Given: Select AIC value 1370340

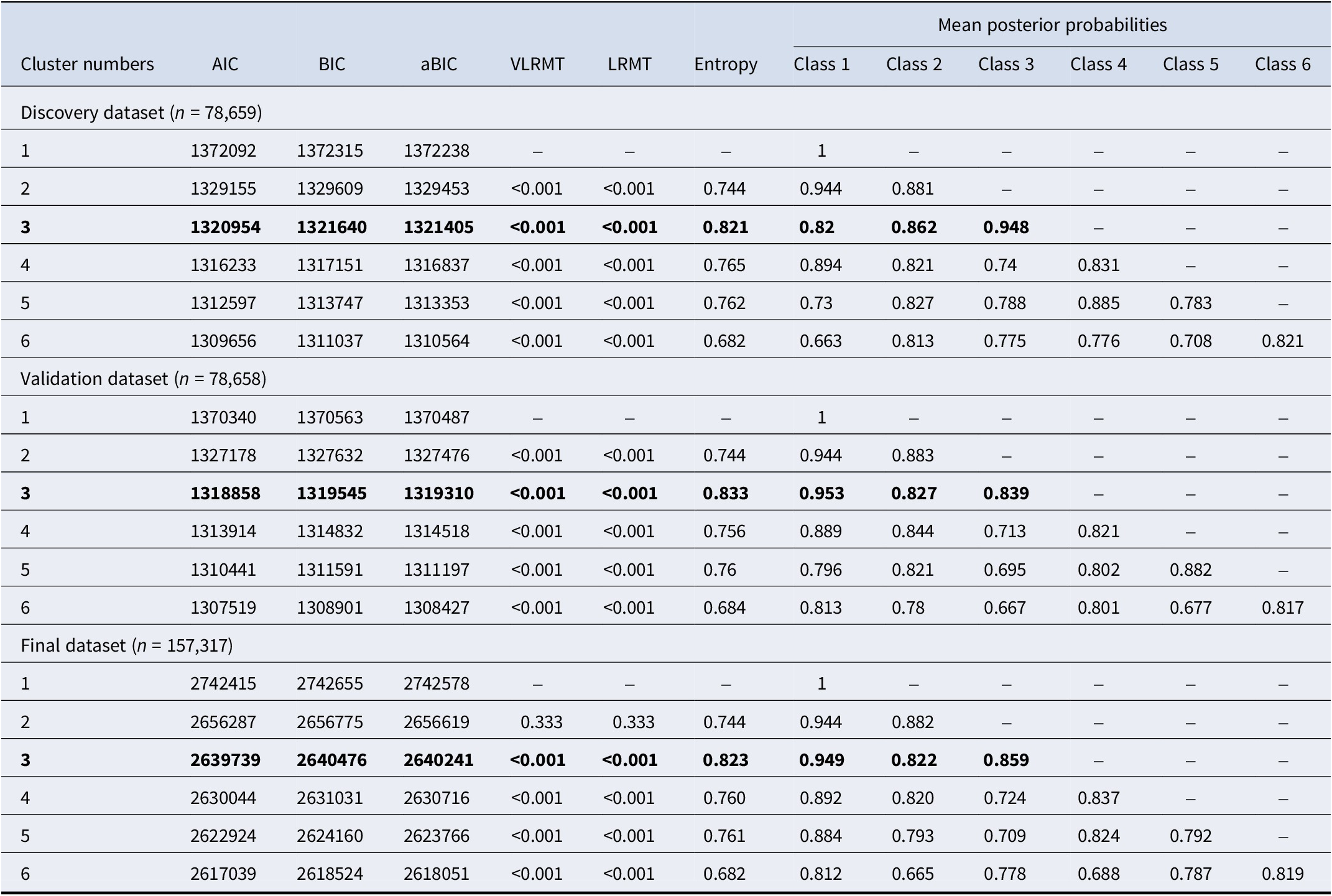Looking at the screenshot, I should [x=223, y=417].
